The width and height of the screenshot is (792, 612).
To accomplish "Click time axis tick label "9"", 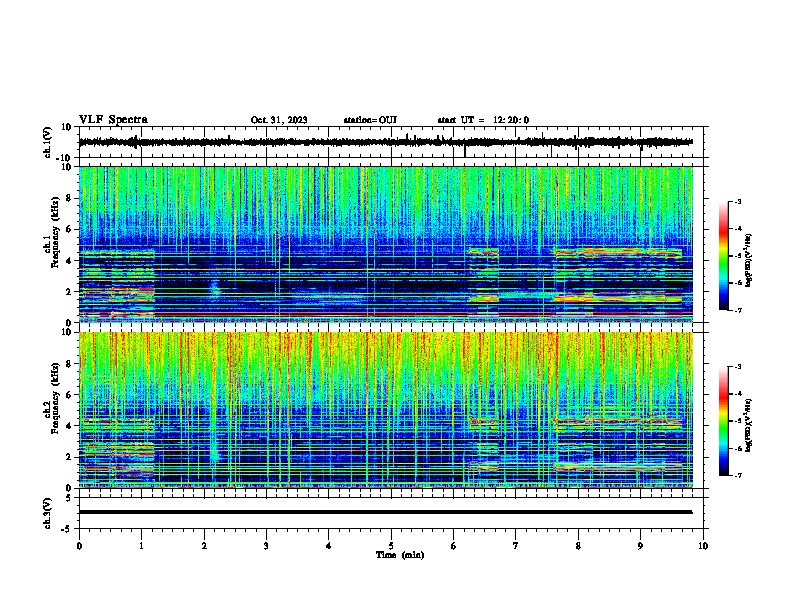I will pyautogui.click(x=640, y=546).
